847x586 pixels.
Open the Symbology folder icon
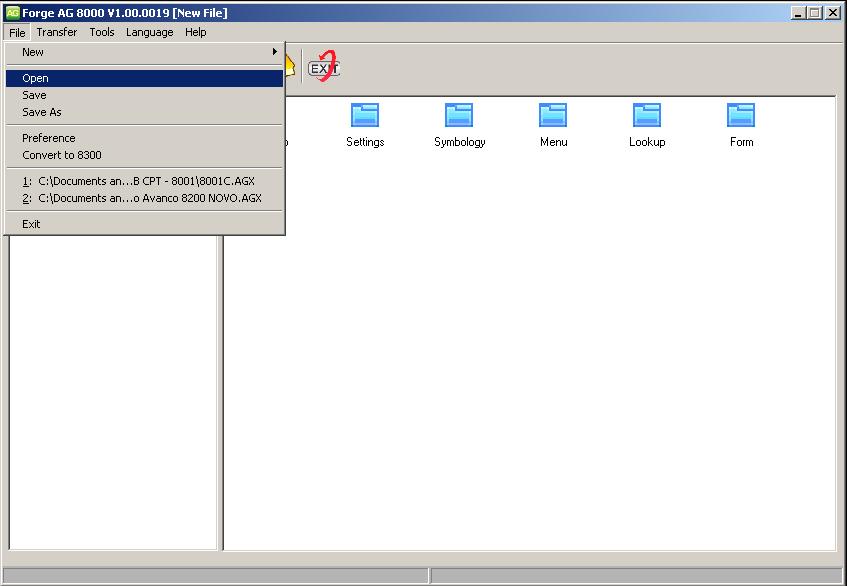459,115
